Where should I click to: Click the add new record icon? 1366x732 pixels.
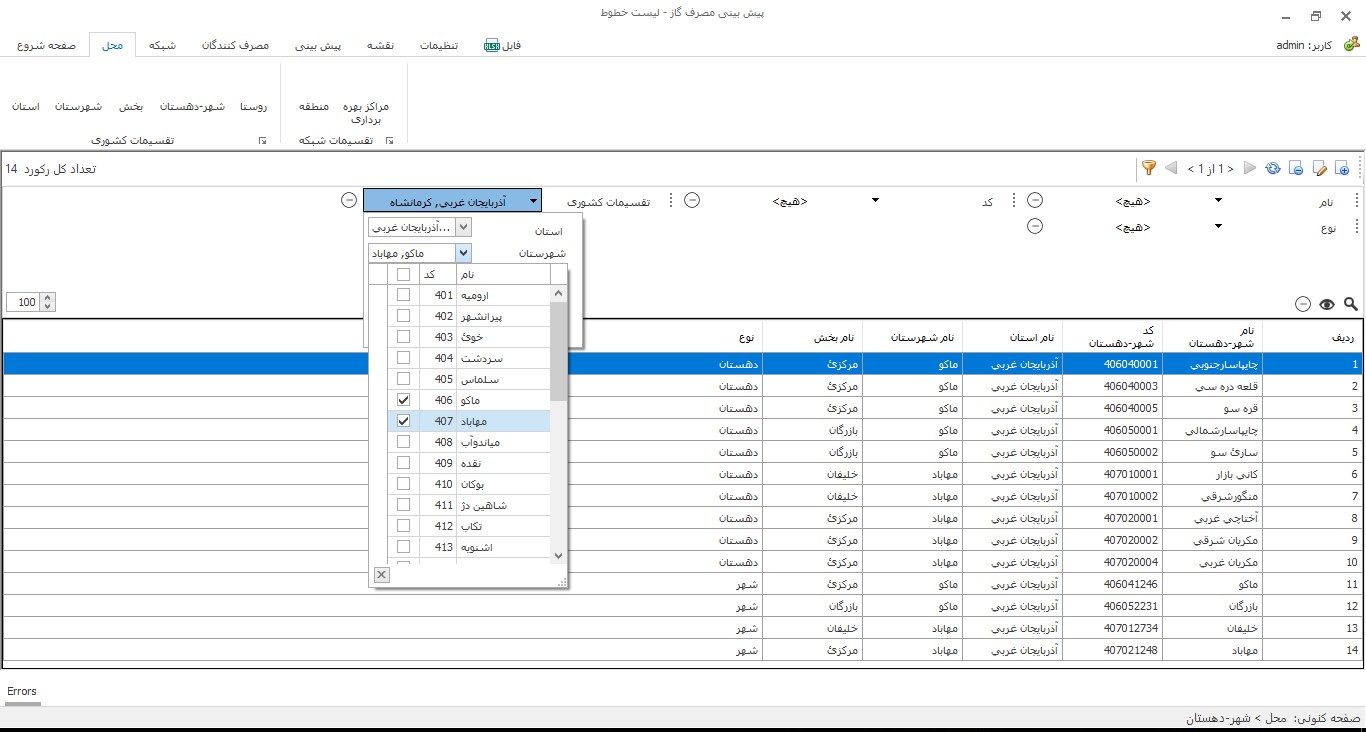pos(1343,168)
